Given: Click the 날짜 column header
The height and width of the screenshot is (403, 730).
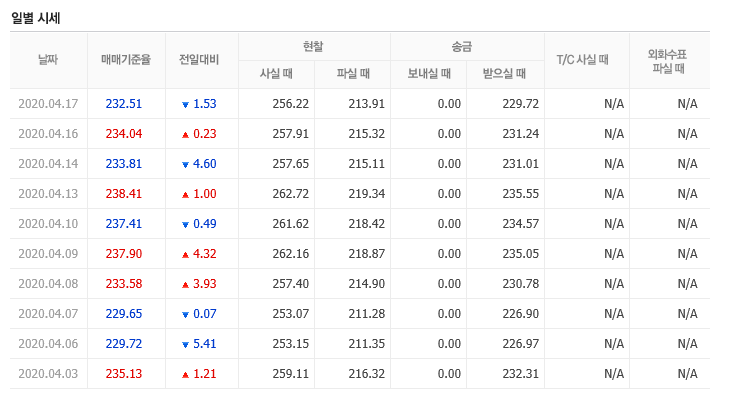Looking at the screenshot, I should [x=48, y=60].
